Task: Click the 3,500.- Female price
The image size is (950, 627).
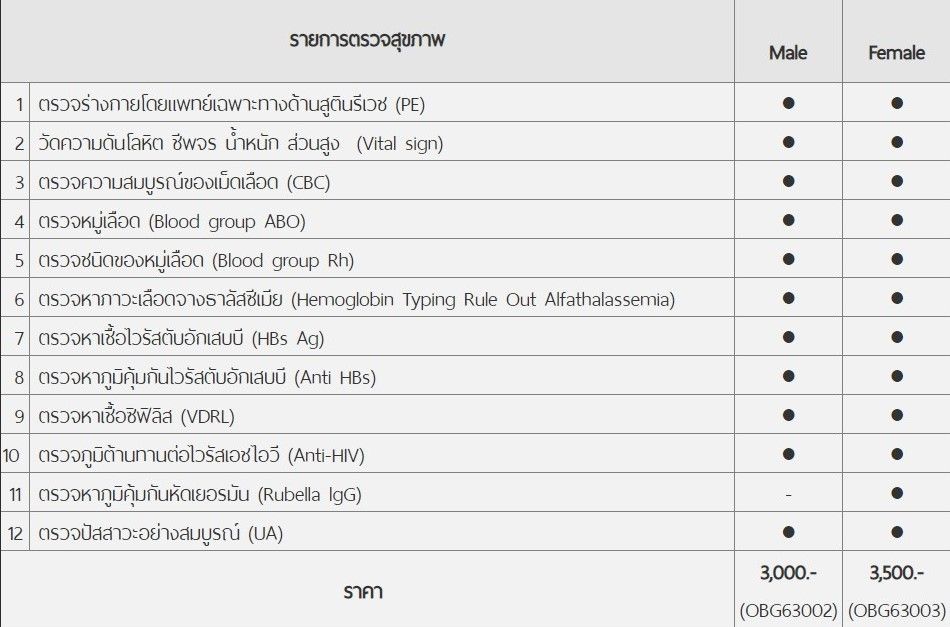Action: coord(897,573)
